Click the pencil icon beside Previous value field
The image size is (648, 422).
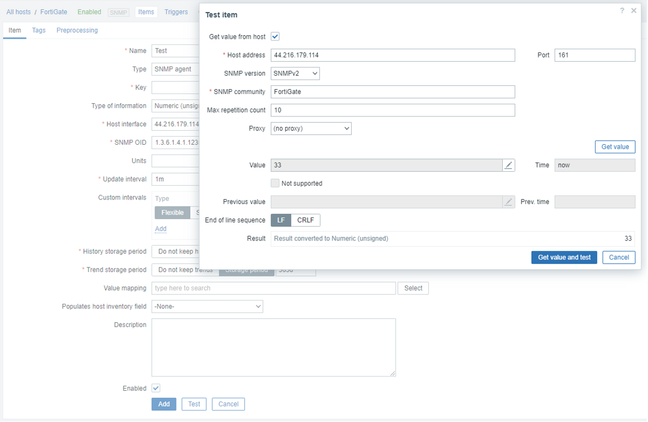click(509, 202)
